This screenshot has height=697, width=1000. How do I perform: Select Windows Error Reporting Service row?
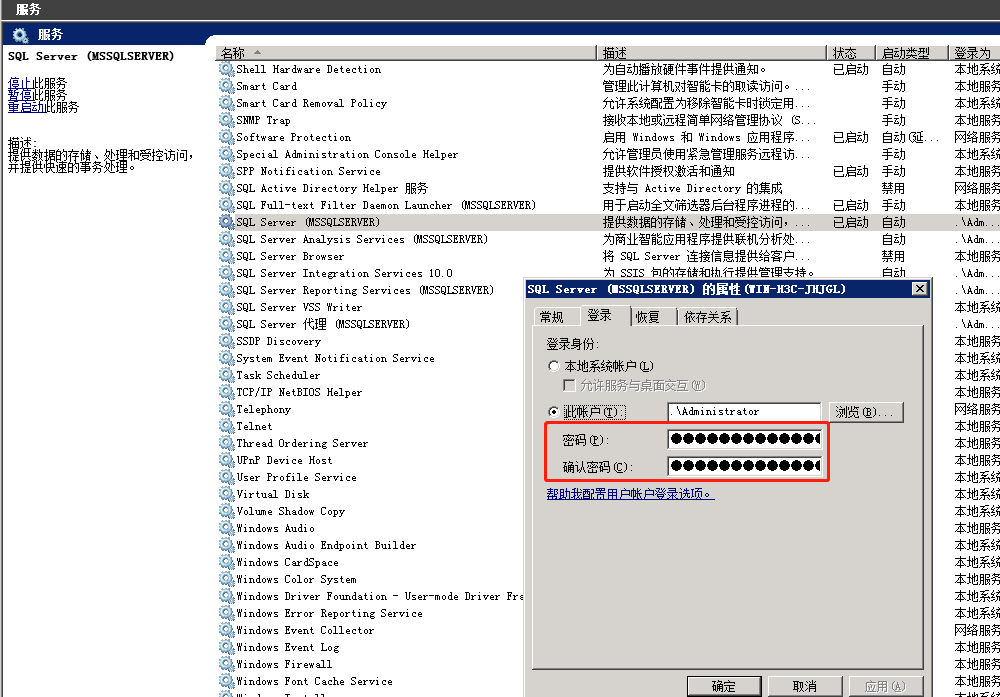pos(370,613)
